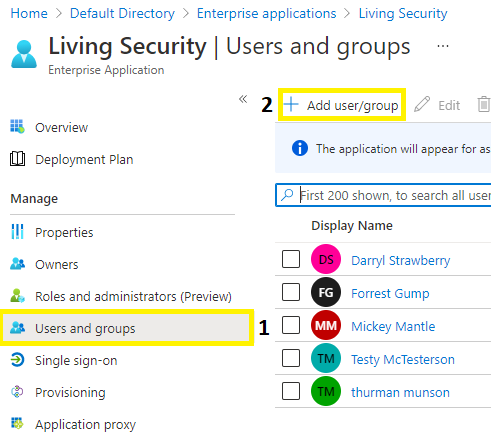The width and height of the screenshot is (497, 435).
Task: Click the Deployment Plan book icon
Action: pos(17,159)
